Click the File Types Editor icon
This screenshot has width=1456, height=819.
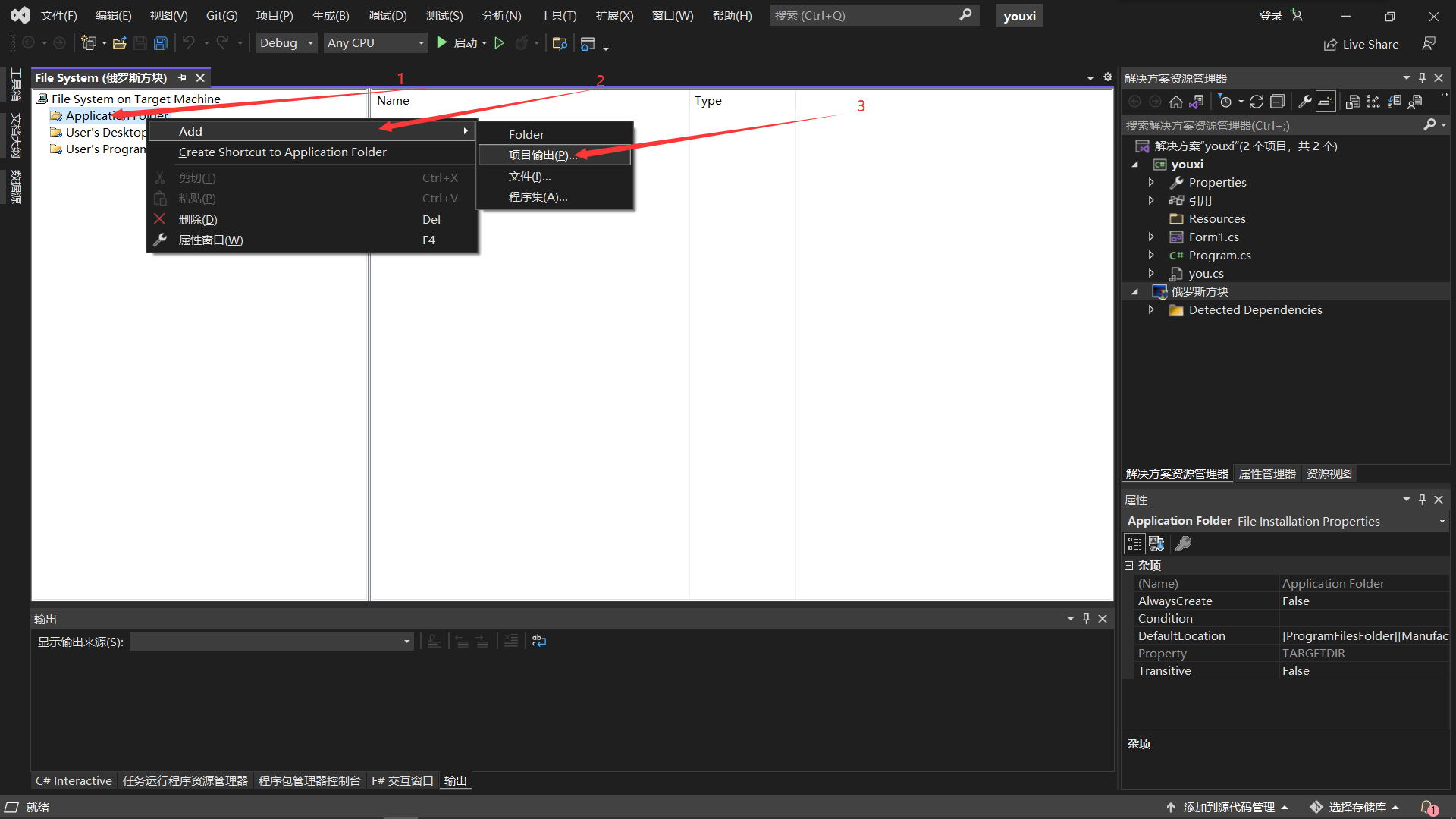pyautogui.click(x=1395, y=102)
